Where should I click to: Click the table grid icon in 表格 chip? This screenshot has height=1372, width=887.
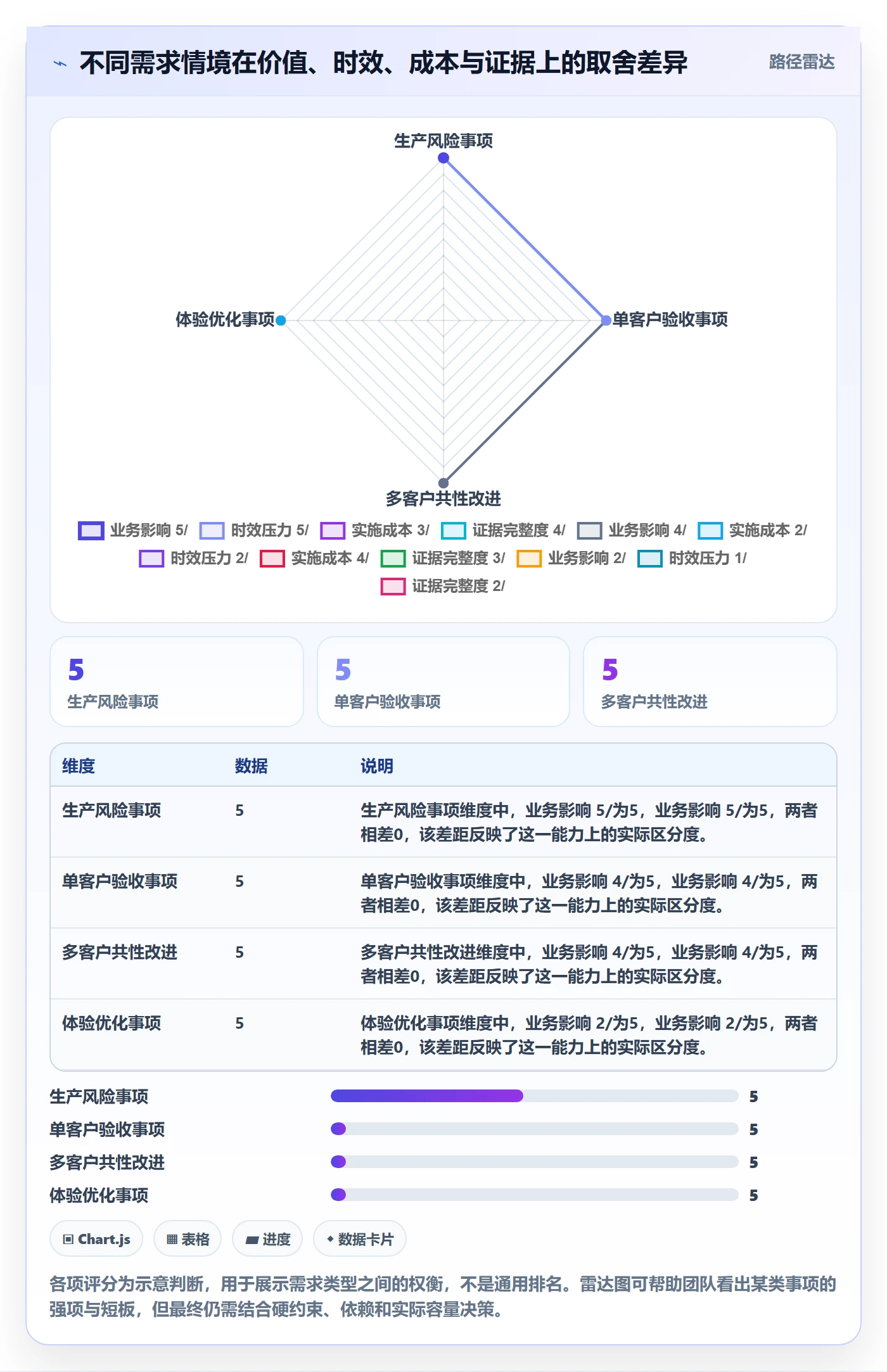click(x=172, y=1240)
